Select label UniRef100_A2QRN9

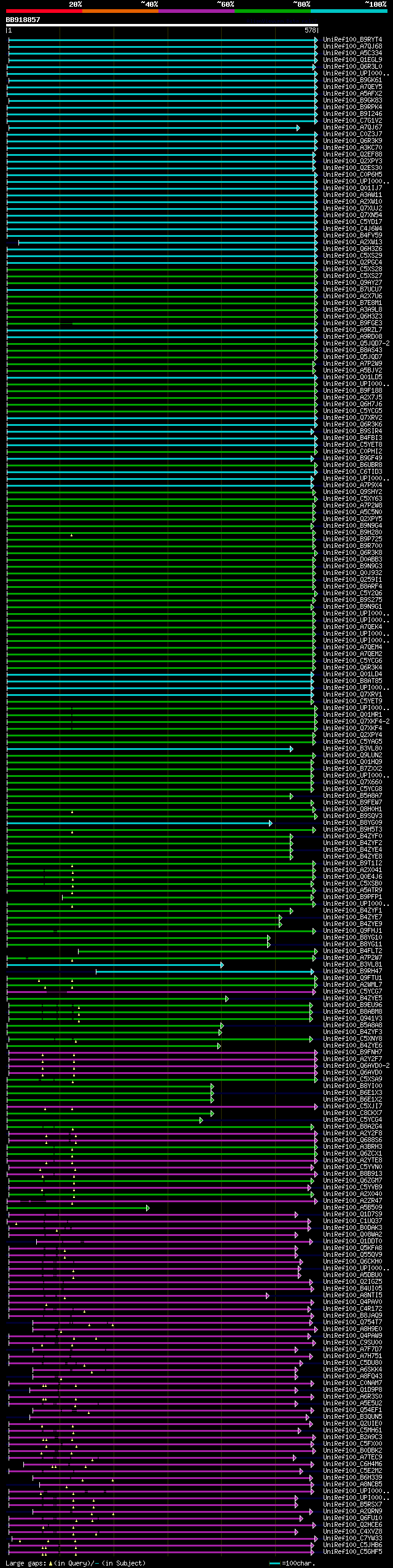coord(352,1512)
